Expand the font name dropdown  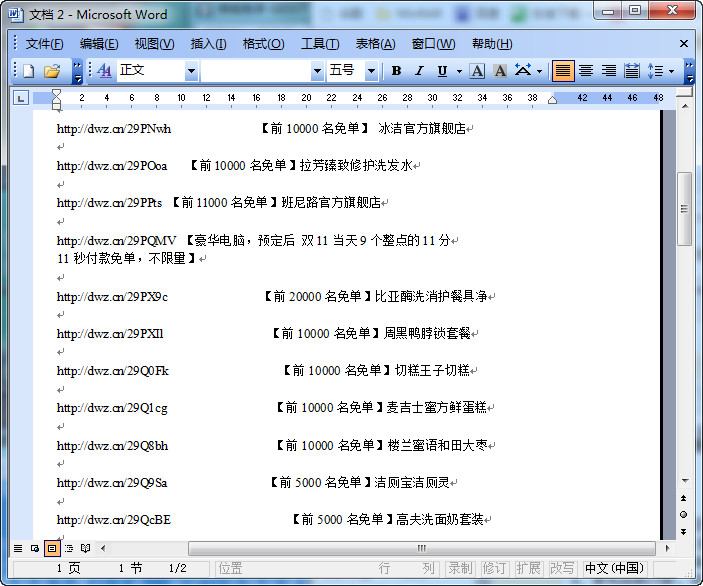click(317, 71)
